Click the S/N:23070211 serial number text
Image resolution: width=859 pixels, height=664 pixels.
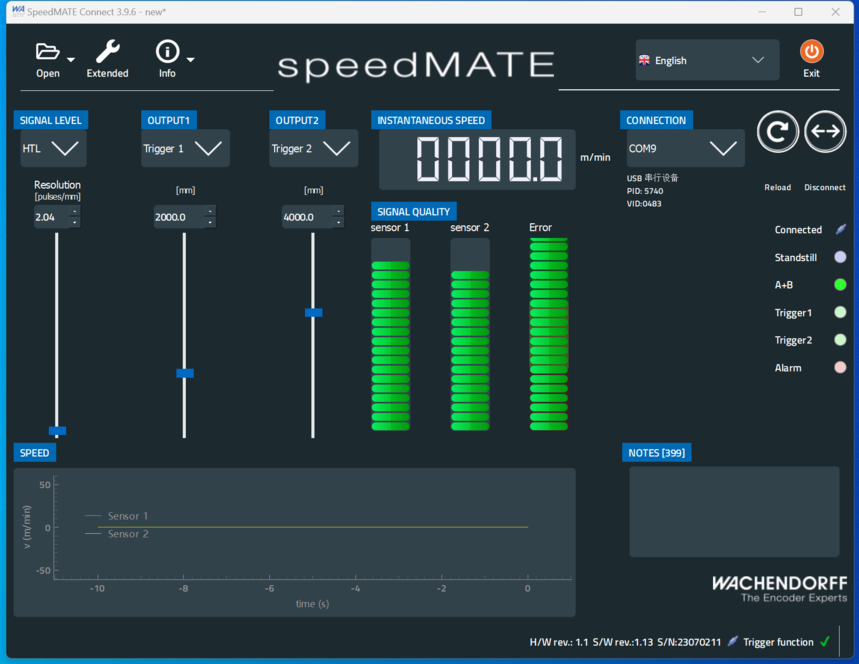689,642
